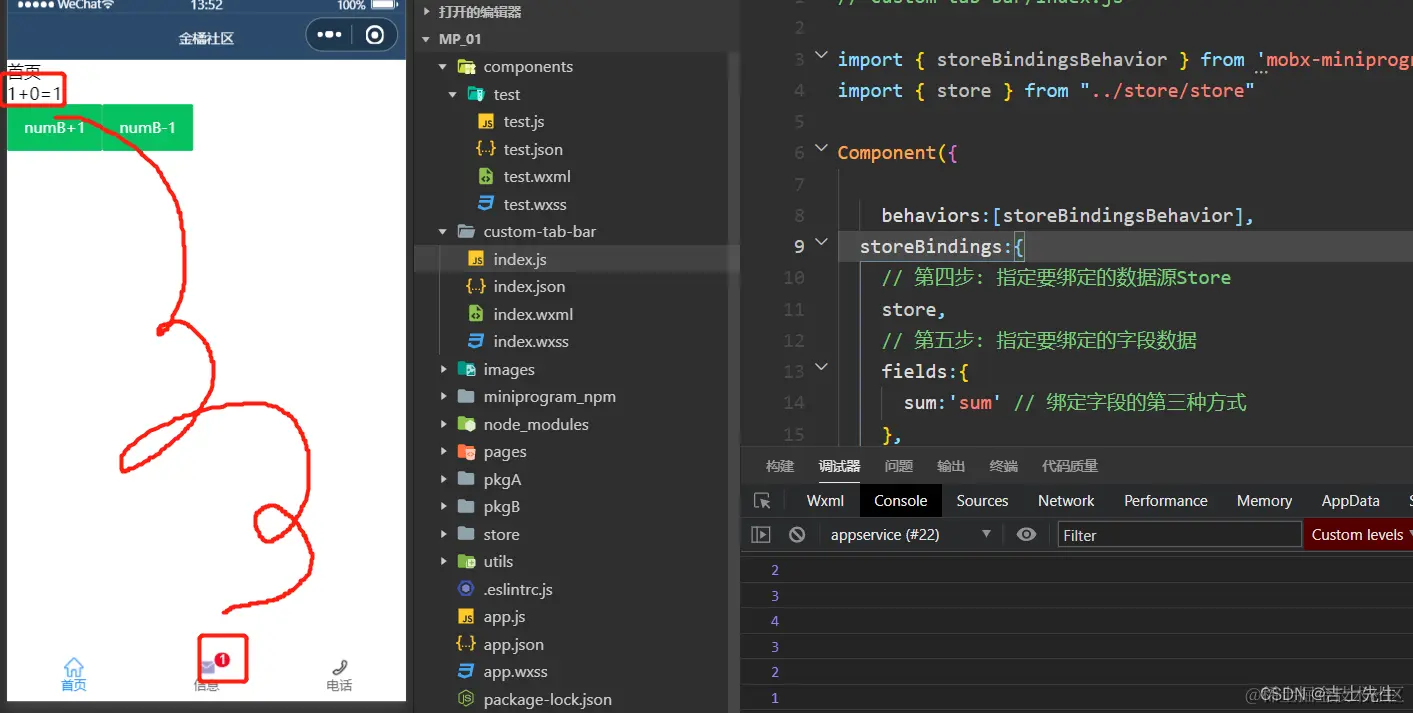Collapse the test folder arrow

point(453,94)
